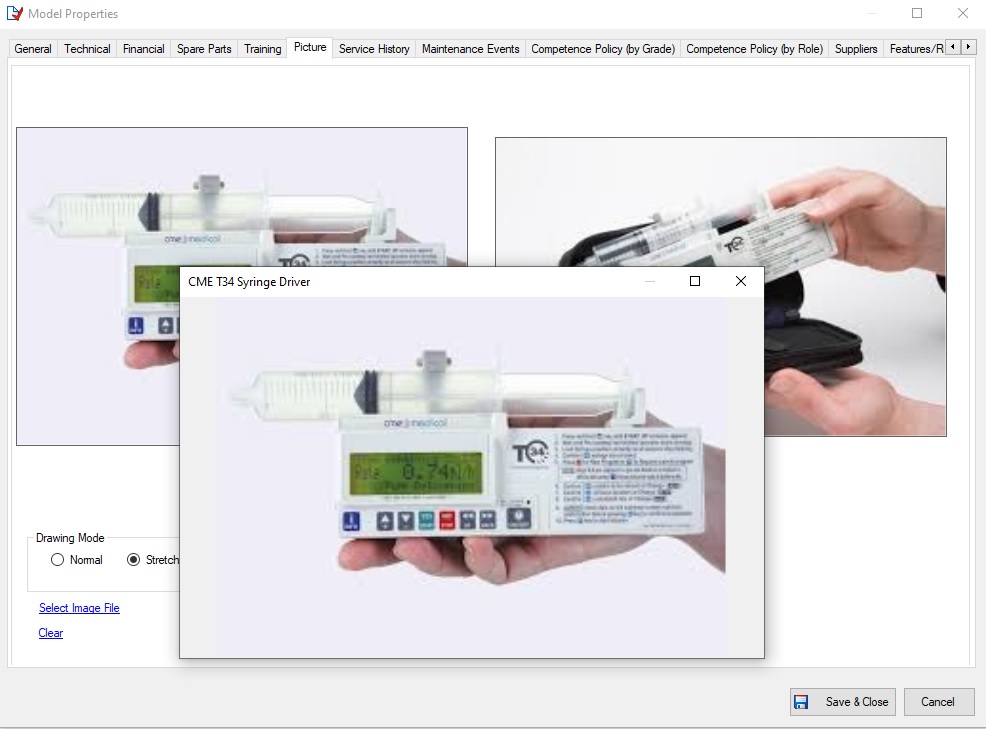Select the Training tab
Image resolution: width=986 pixels, height=729 pixels.
(262, 49)
